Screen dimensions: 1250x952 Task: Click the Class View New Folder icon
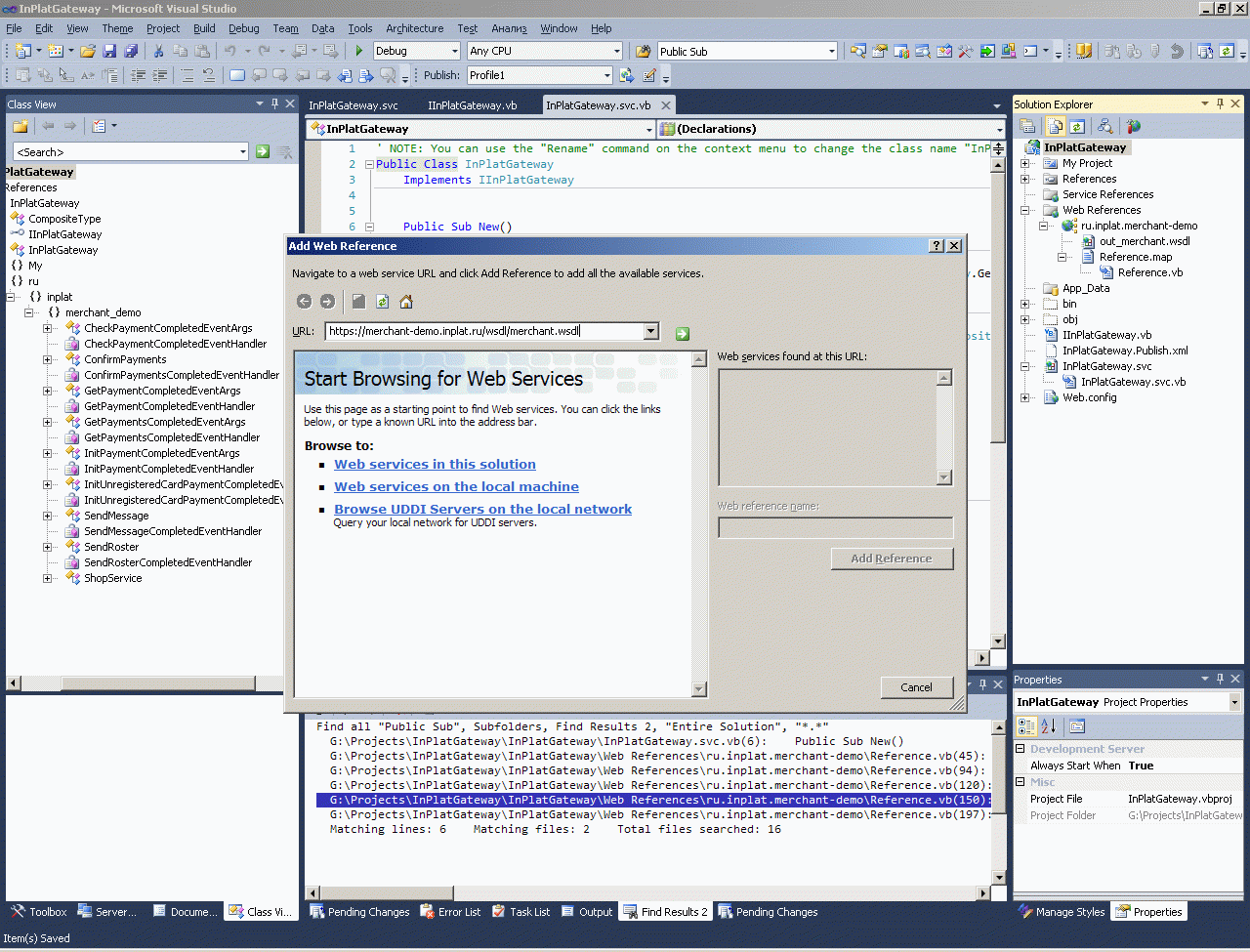point(20,126)
